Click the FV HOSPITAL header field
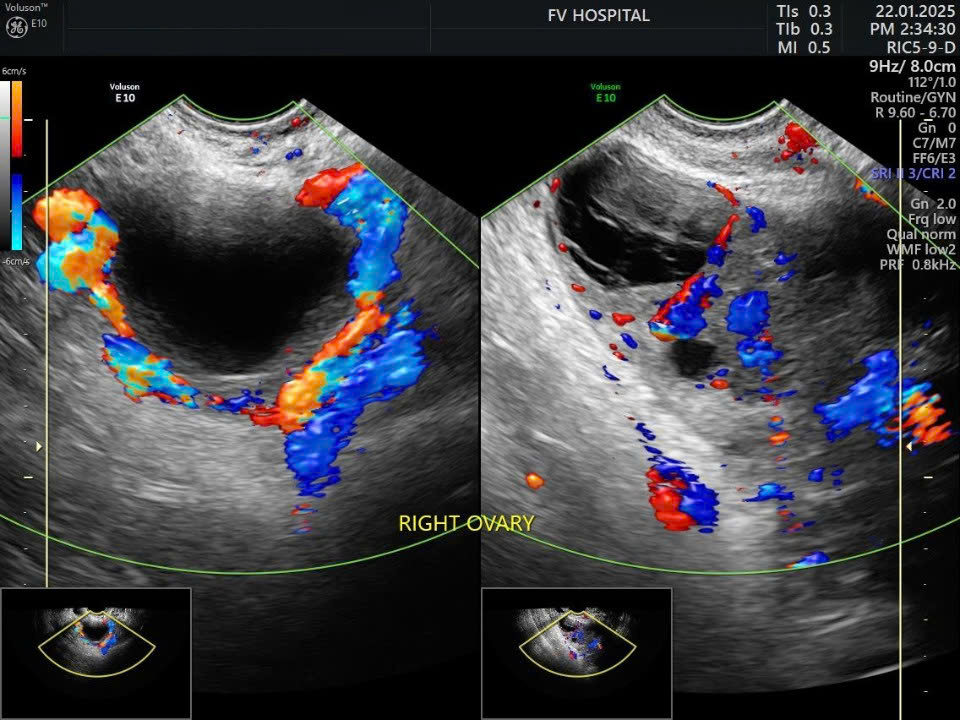 point(598,15)
